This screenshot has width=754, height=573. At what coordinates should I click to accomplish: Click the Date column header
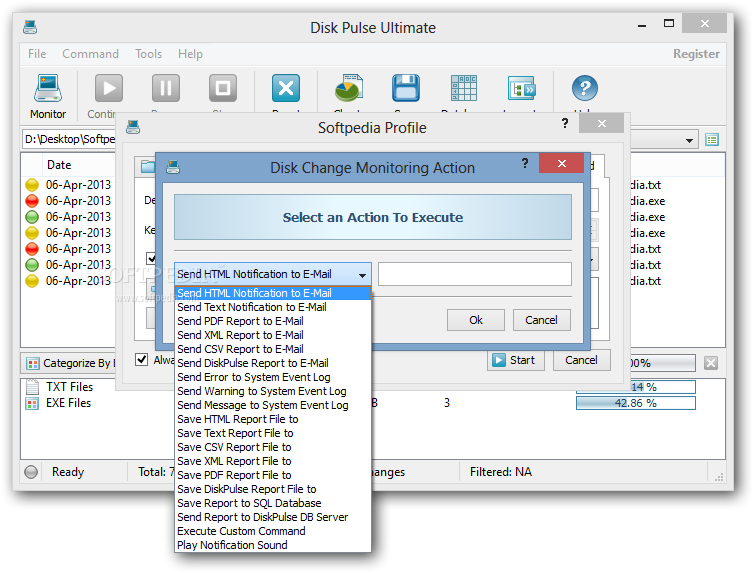point(59,165)
